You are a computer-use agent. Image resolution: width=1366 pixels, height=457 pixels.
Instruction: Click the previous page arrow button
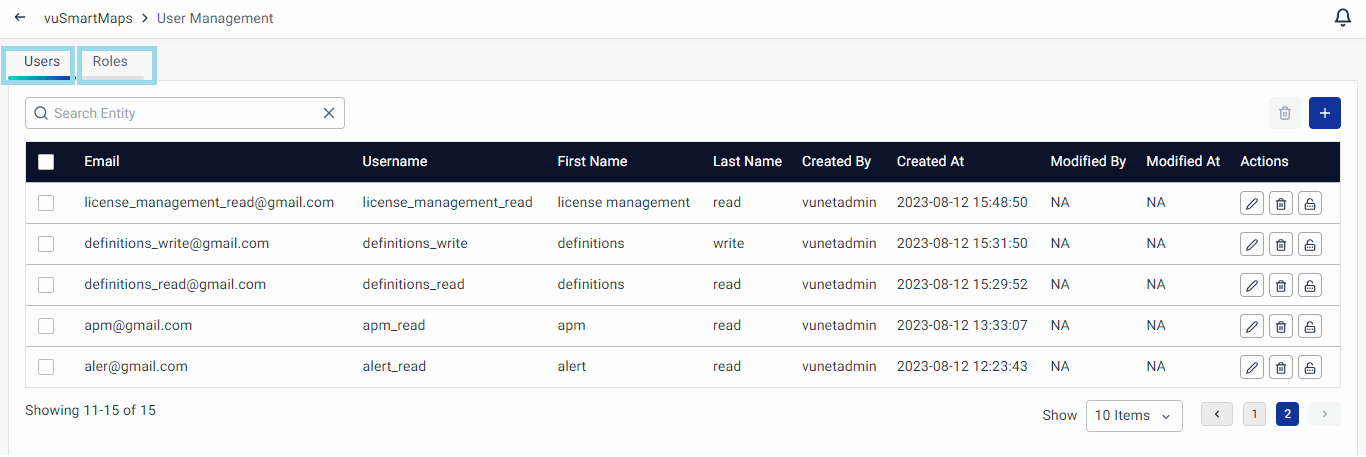coord(1217,414)
